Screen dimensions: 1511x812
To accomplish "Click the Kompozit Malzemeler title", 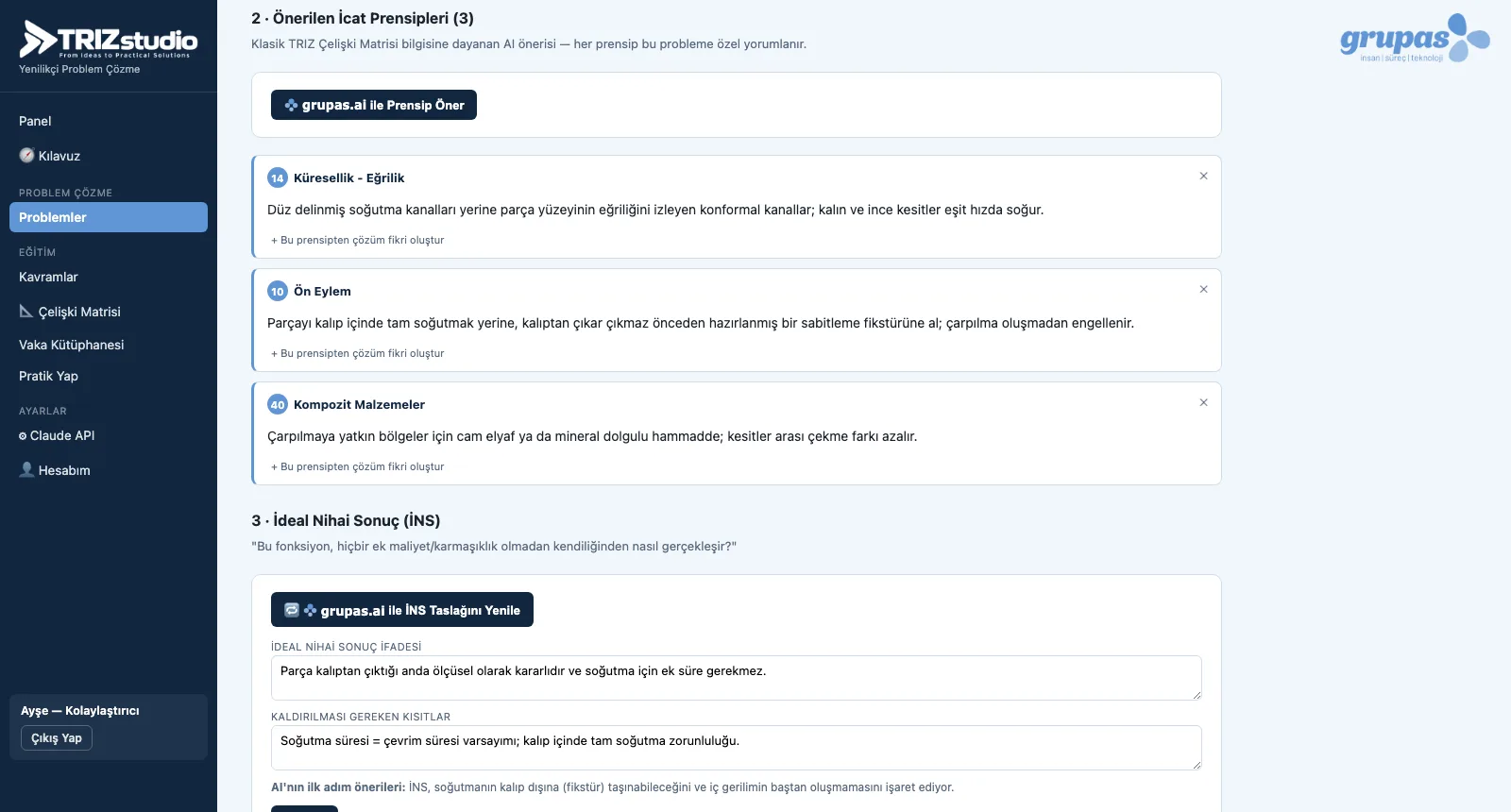I will [x=359, y=404].
